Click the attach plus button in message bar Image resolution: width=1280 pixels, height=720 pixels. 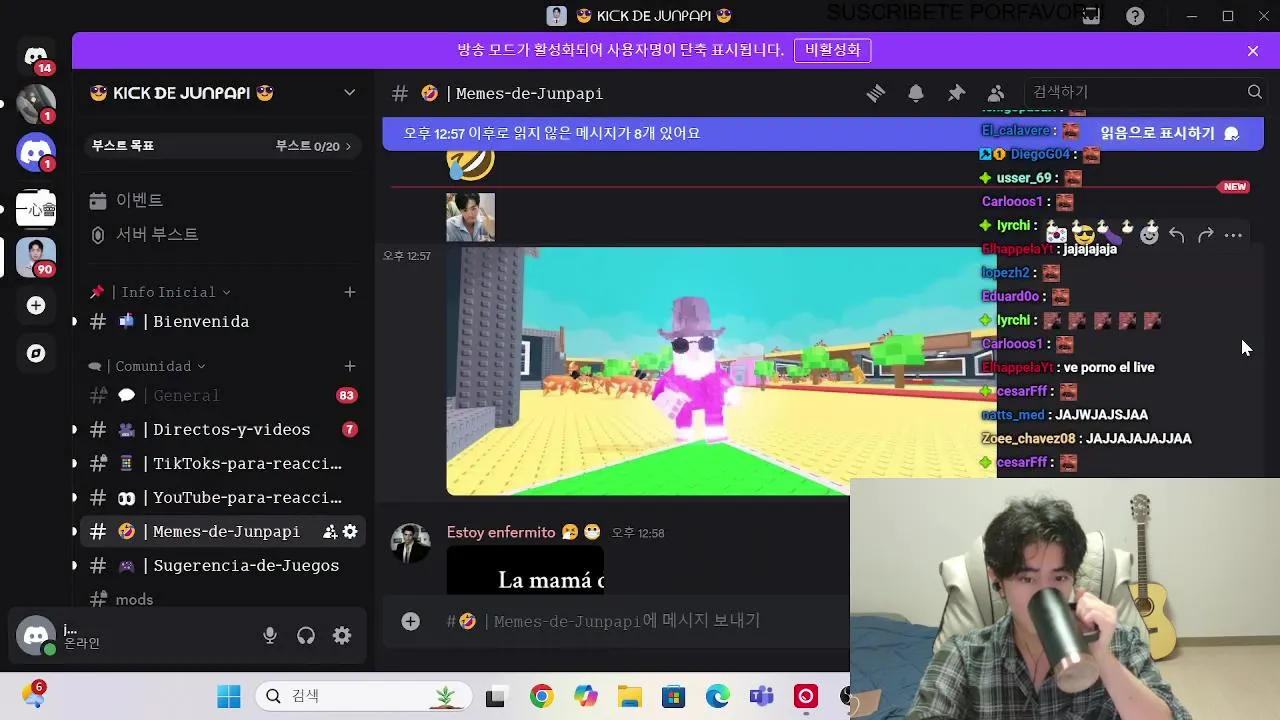[x=410, y=621]
